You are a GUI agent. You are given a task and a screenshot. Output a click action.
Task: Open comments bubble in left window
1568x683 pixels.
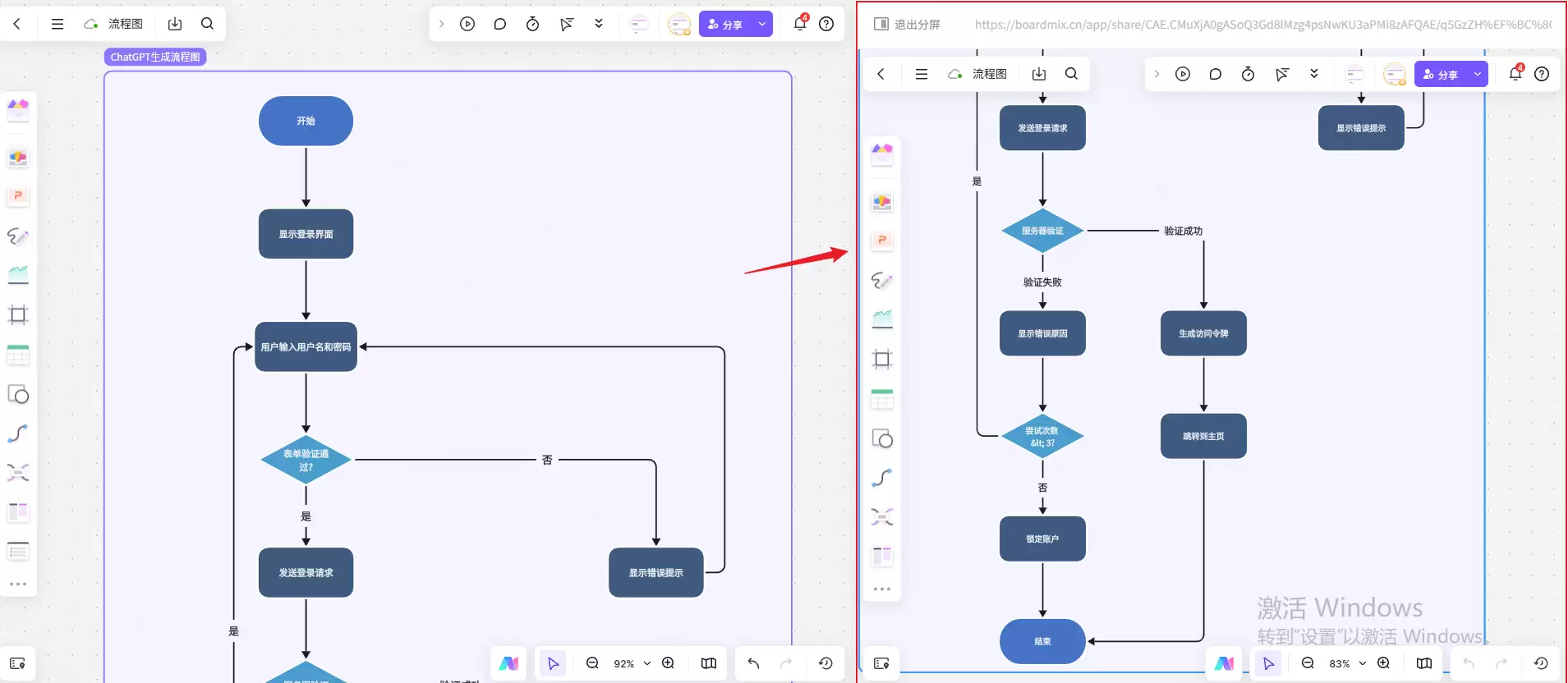[500, 24]
